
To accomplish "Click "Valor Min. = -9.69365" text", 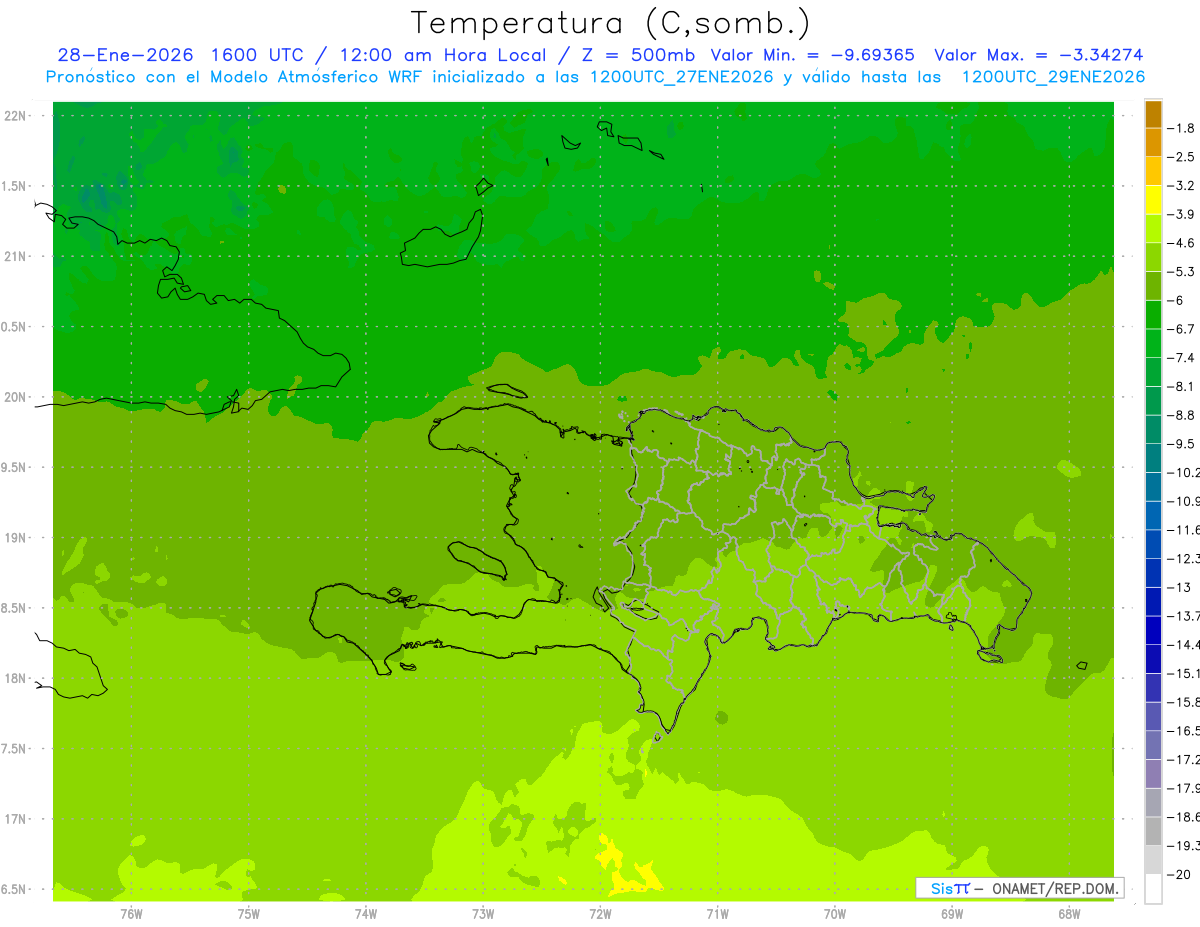I will pos(812,55).
